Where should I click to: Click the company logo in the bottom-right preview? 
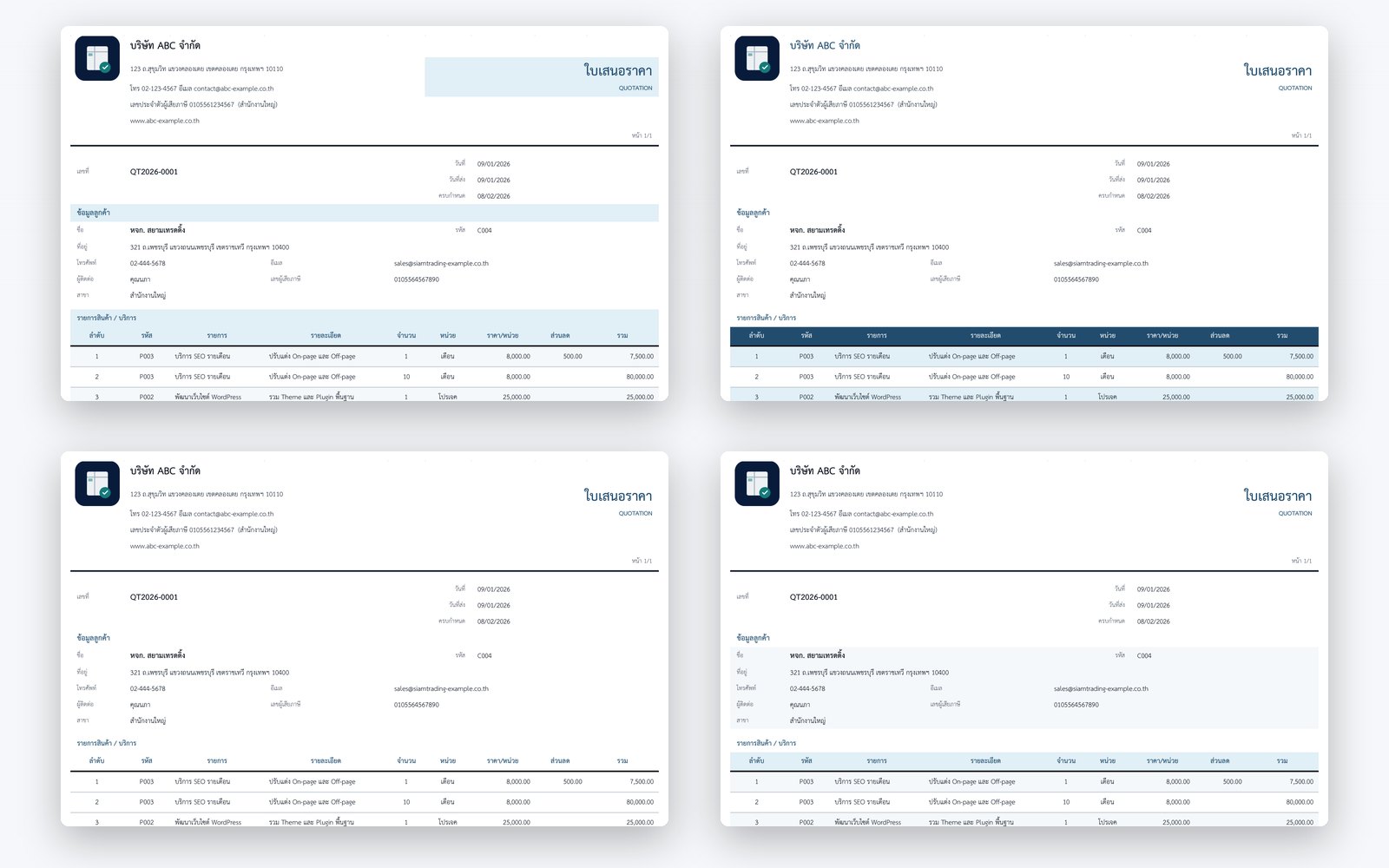coord(757,483)
